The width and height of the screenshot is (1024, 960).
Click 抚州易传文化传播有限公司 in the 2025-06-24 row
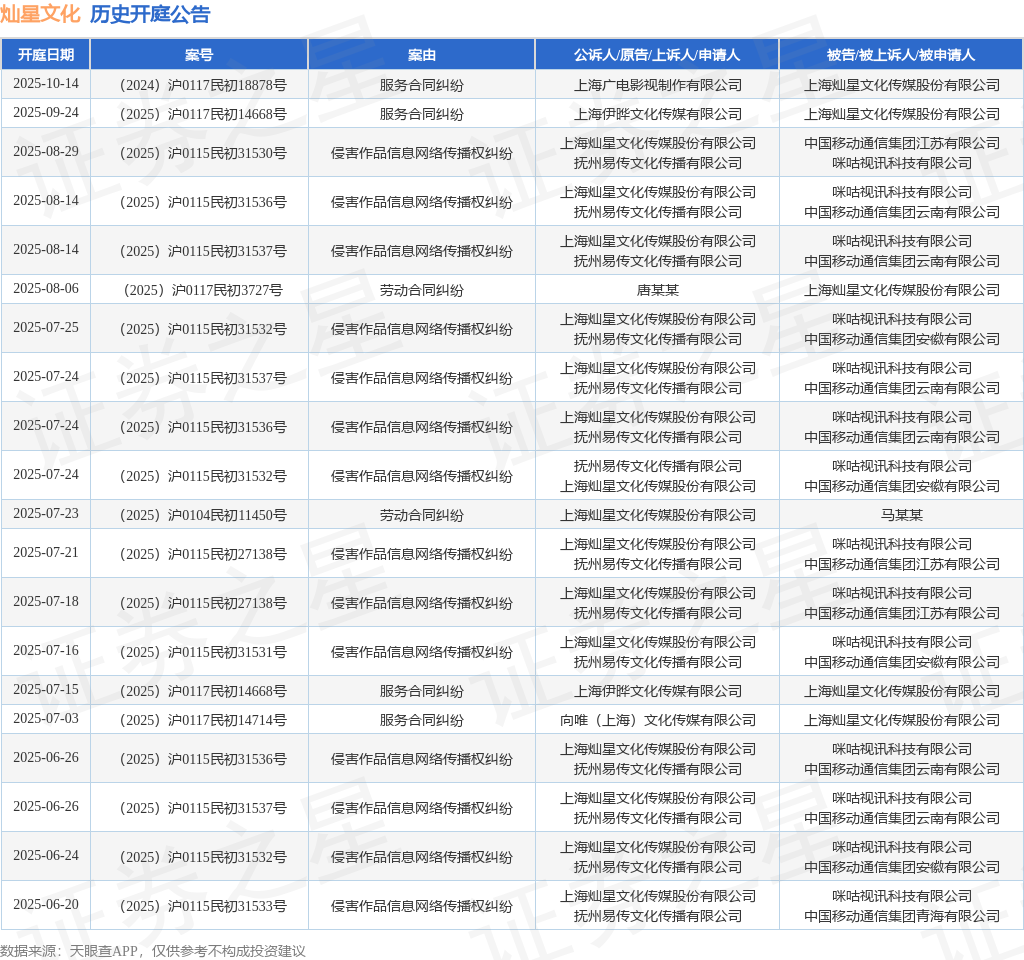[658, 867]
